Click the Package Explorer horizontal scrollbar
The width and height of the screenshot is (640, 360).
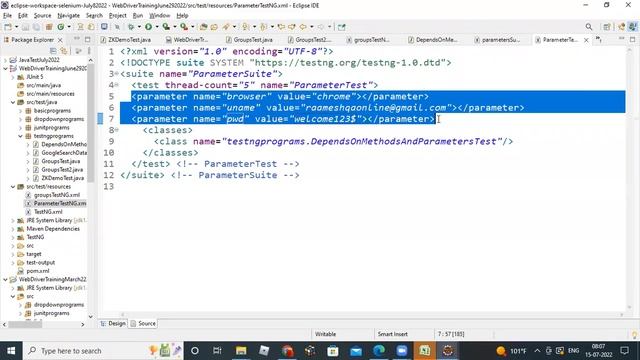click(x=24, y=324)
